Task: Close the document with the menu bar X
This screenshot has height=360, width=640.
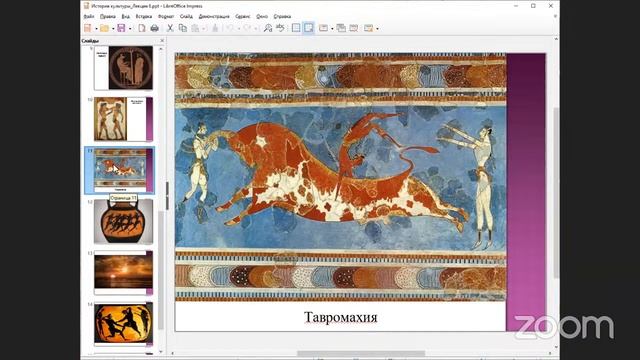Action: (x=555, y=16)
